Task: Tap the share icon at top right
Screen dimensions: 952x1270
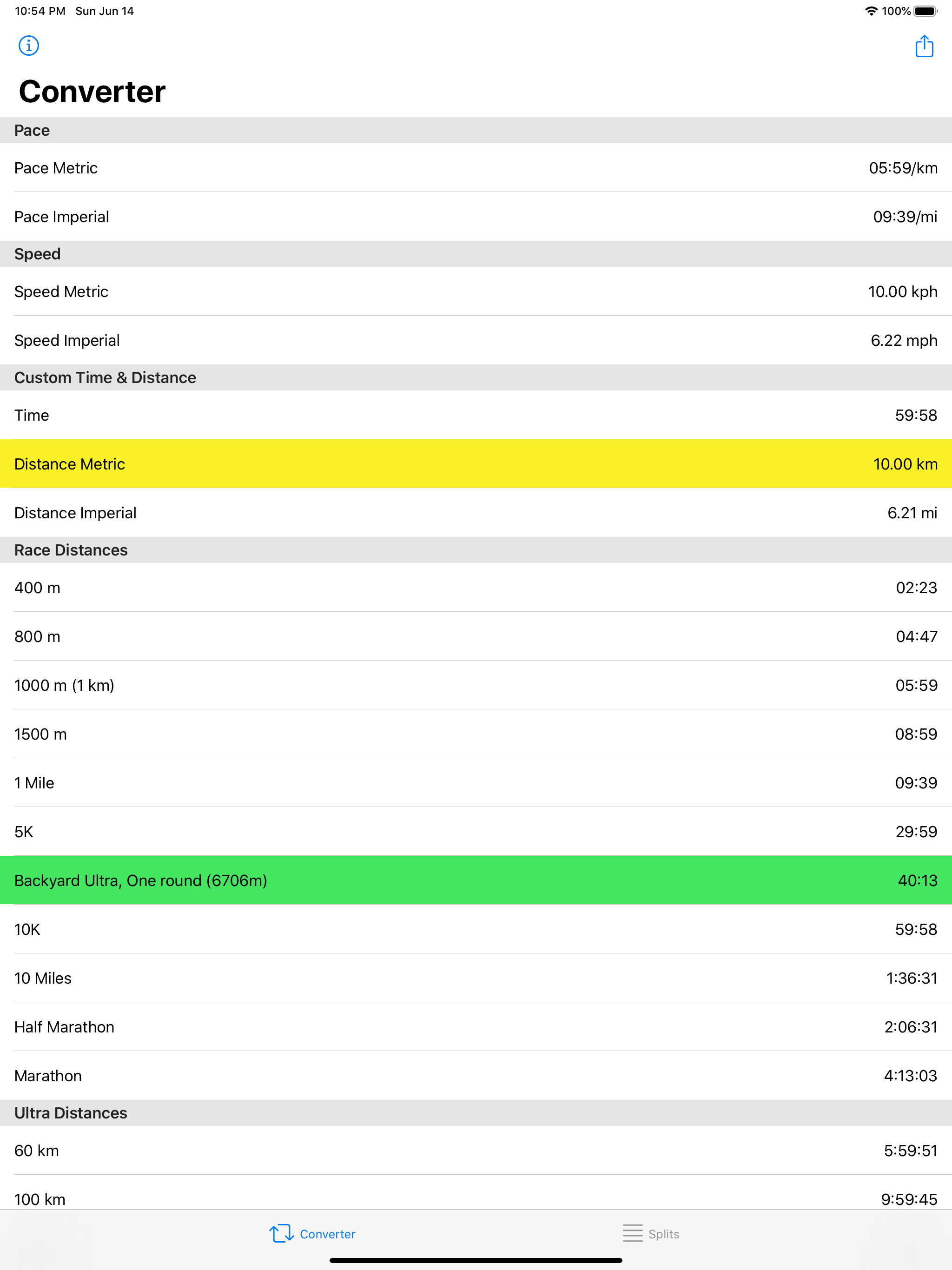Action: pos(924,46)
